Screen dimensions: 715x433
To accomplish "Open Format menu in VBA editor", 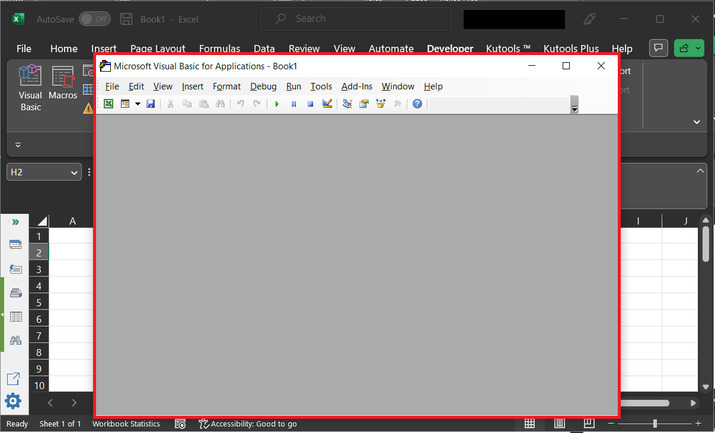I will [227, 87].
